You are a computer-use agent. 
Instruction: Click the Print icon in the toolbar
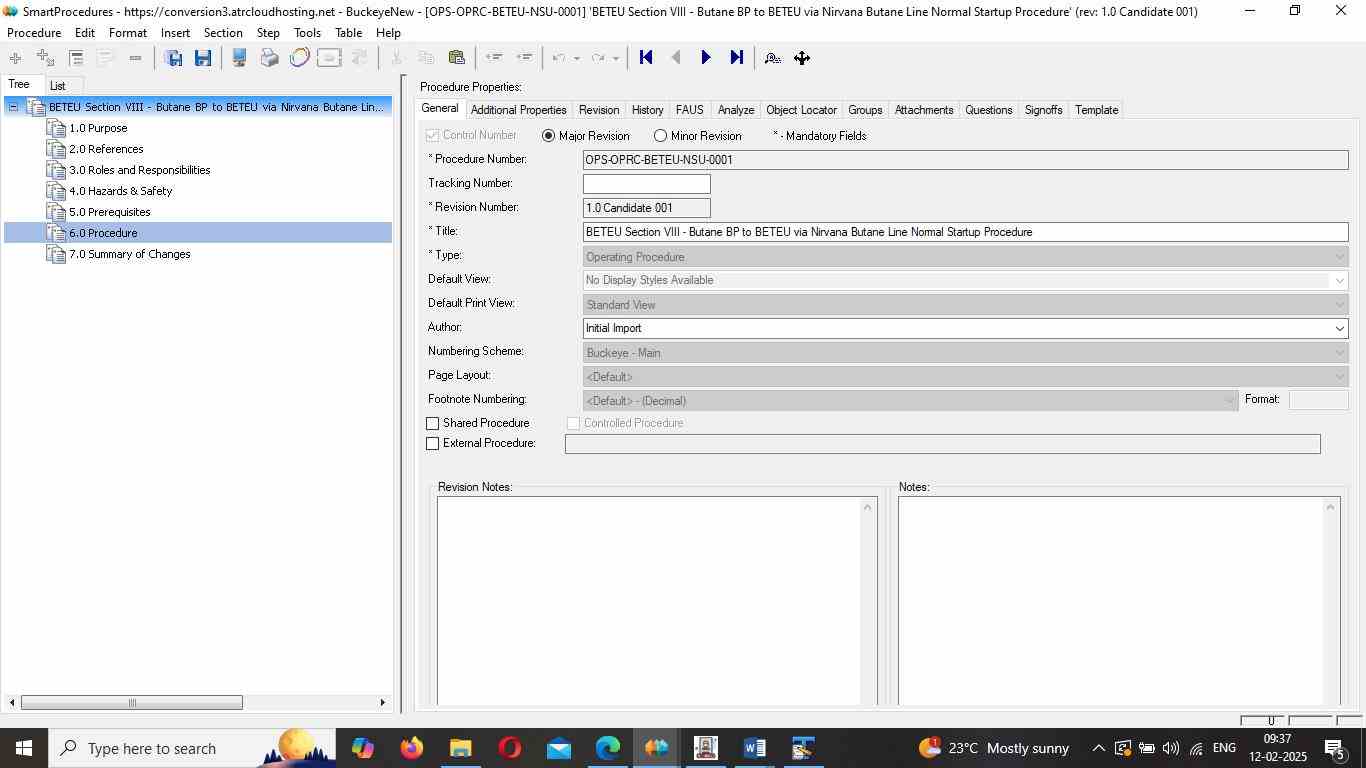[269, 58]
